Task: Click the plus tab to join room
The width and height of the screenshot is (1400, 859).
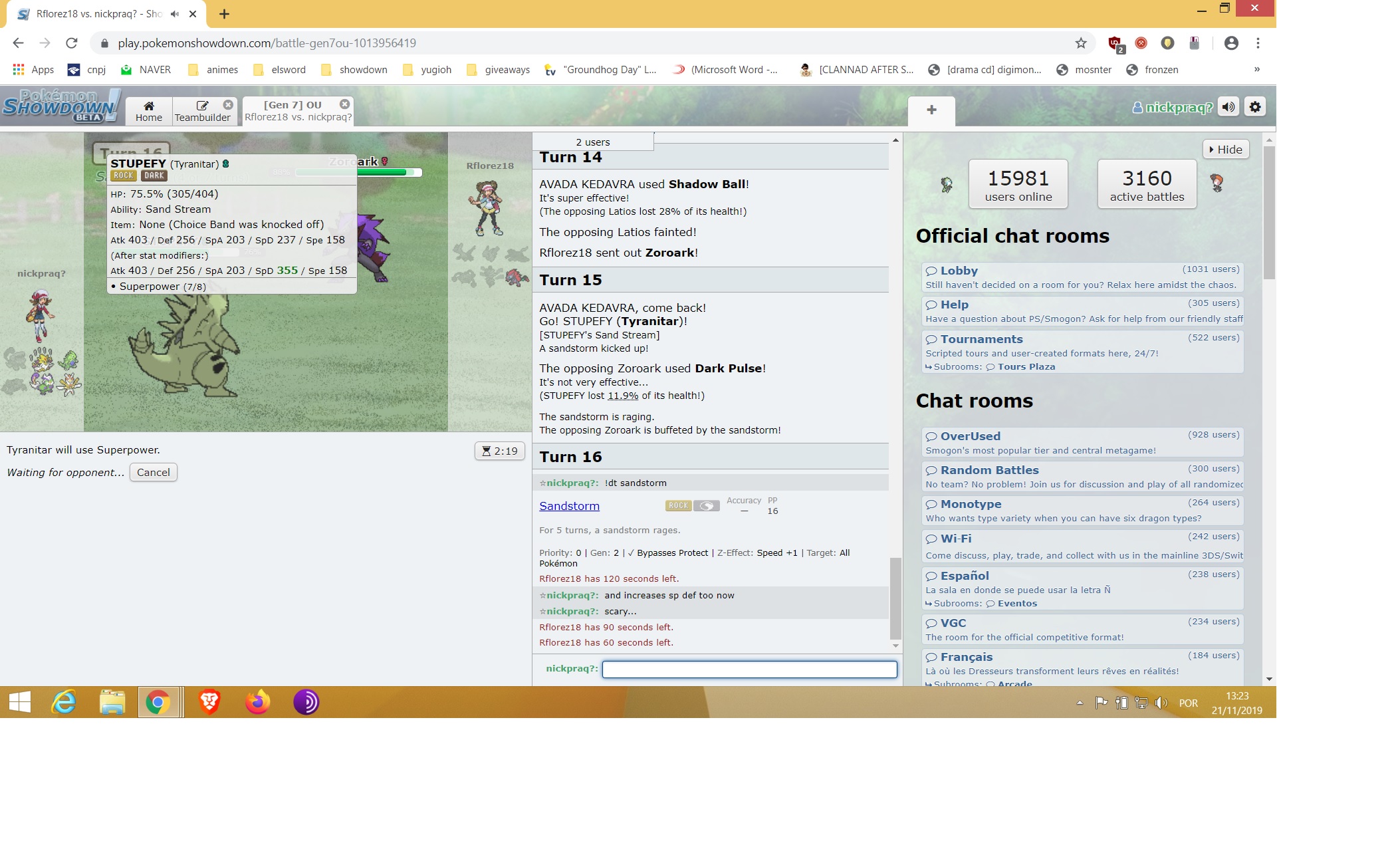Action: [x=931, y=110]
